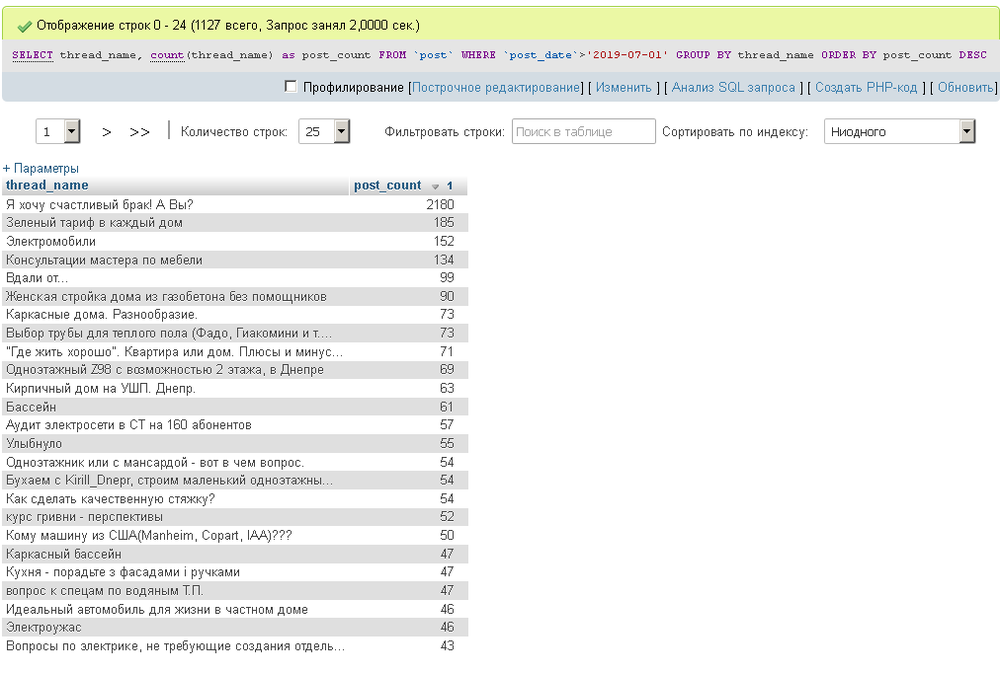The image size is (1000, 674).
Task: Sort by post_count column header
Action: pyautogui.click(x=388, y=185)
